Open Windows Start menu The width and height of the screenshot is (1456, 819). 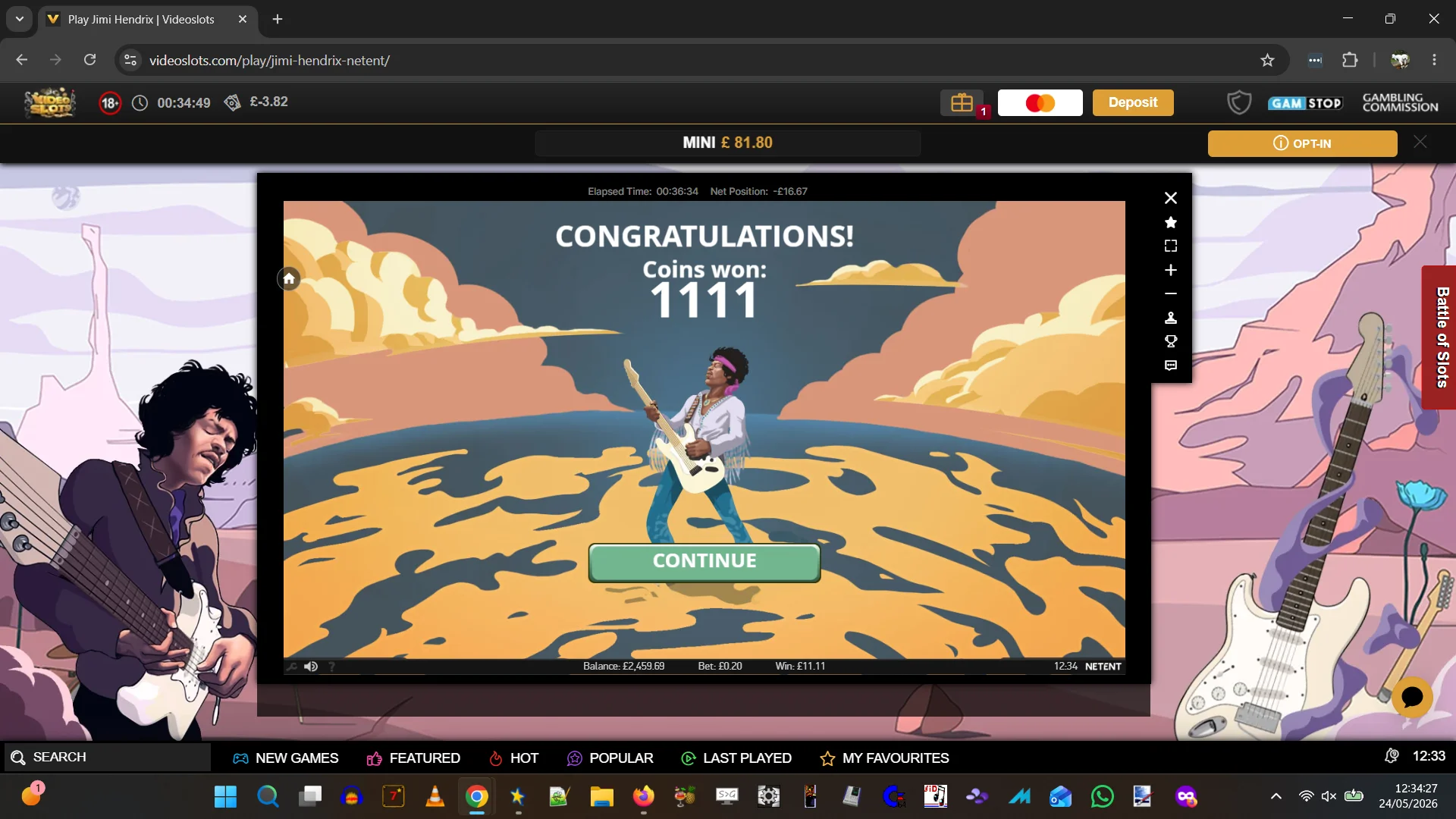point(225,797)
